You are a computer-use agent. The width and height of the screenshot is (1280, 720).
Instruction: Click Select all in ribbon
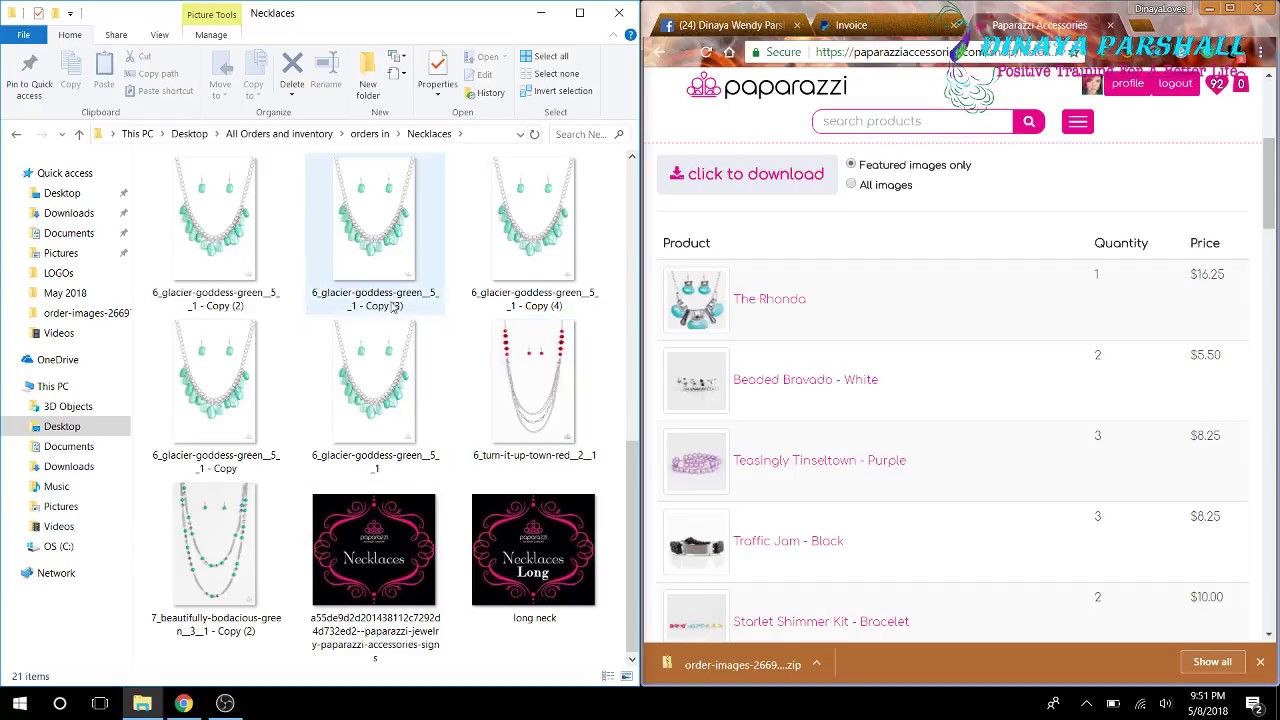(x=544, y=56)
